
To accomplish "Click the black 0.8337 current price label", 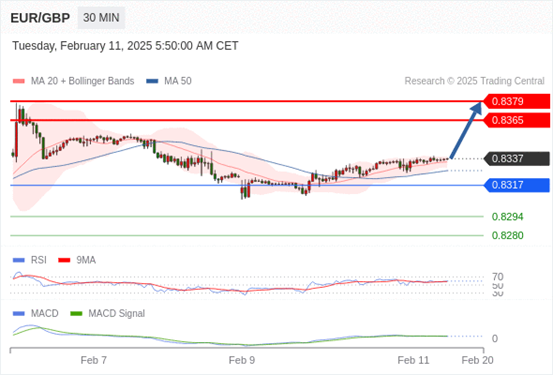I will coord(516,159).
